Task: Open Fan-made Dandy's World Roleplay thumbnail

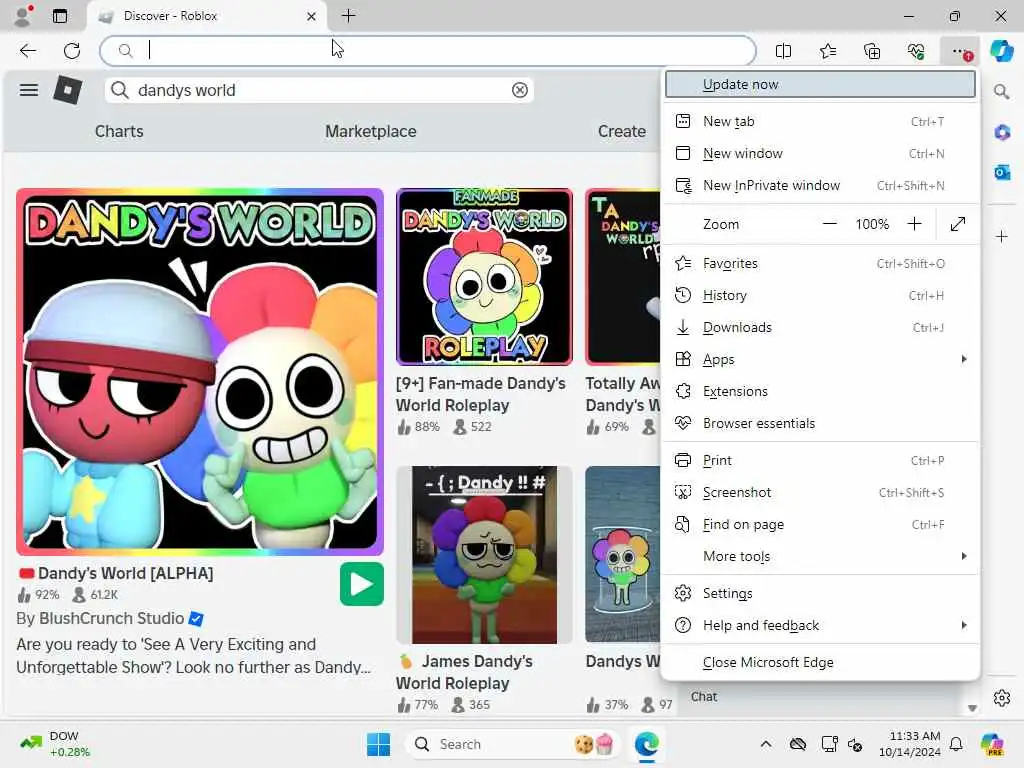Action: click(x=484, y=276)
